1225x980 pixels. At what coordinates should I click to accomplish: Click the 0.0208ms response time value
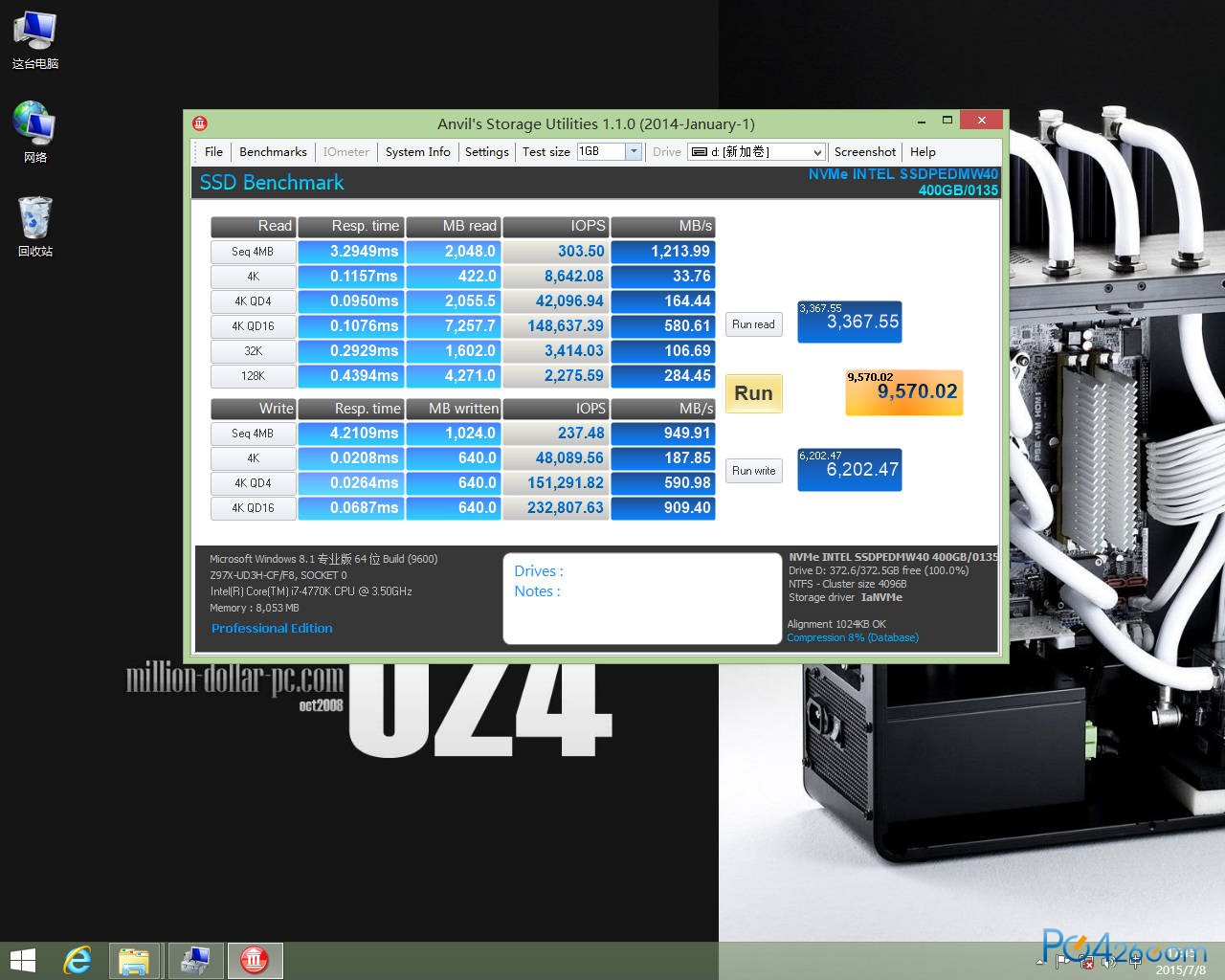(x=351, y=458)
